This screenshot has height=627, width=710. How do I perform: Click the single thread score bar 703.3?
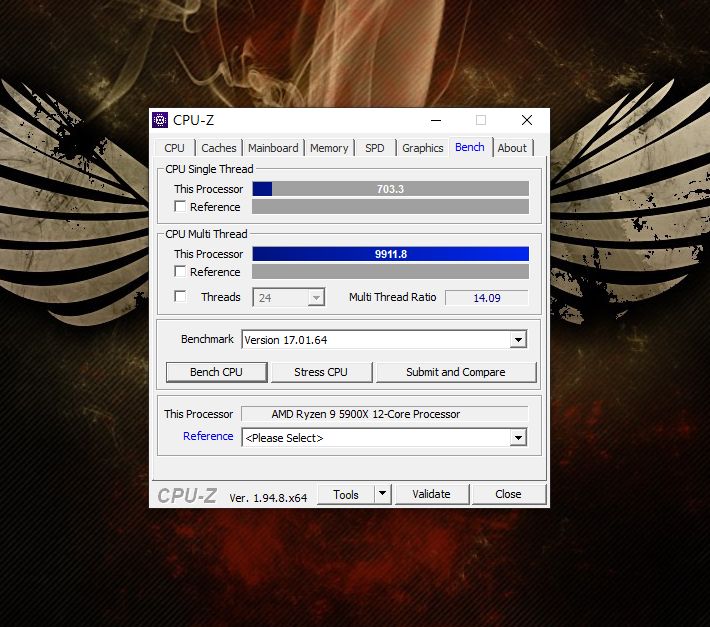(x=390, y=189)
